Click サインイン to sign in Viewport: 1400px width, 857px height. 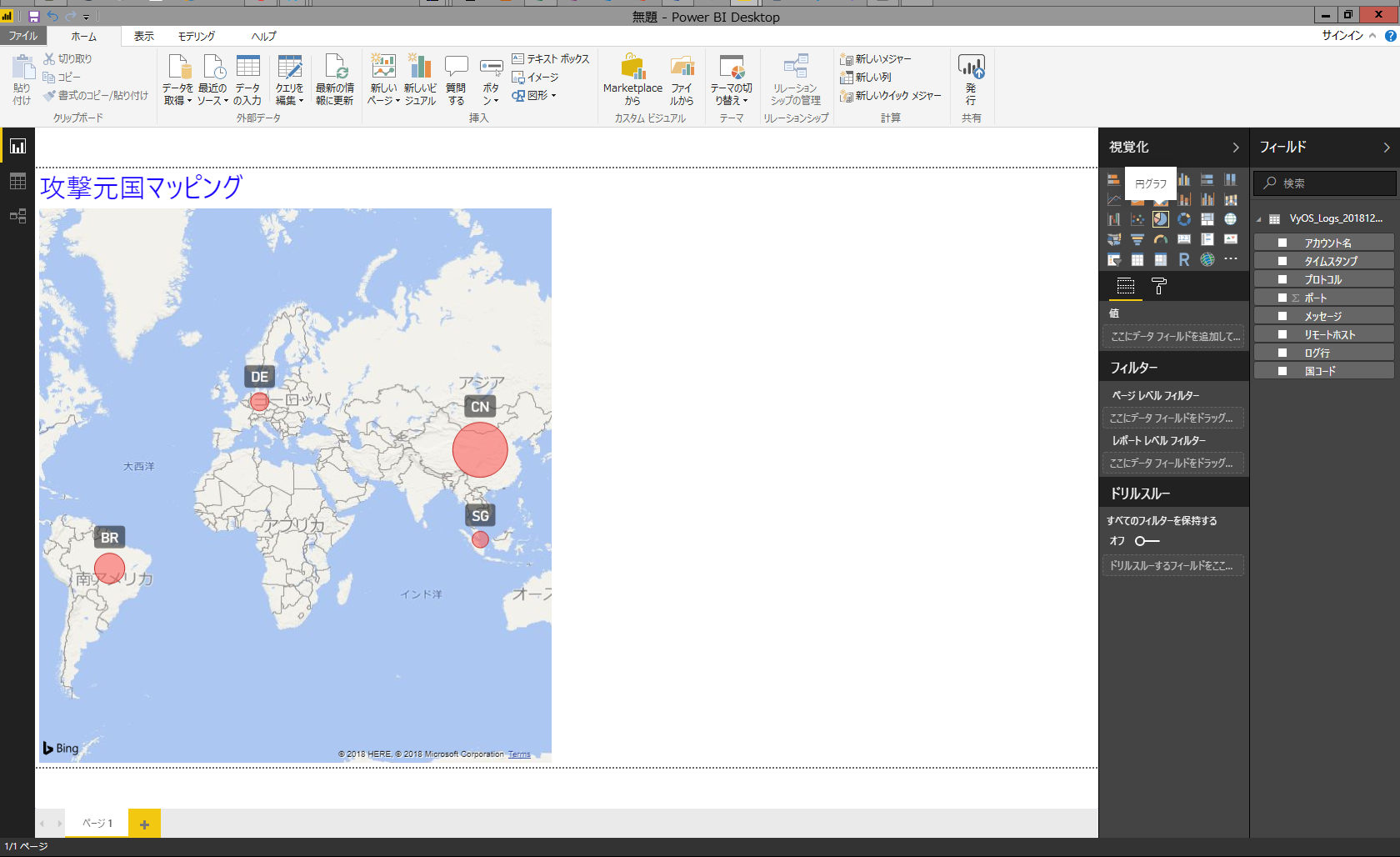[x=1342, y=36]
